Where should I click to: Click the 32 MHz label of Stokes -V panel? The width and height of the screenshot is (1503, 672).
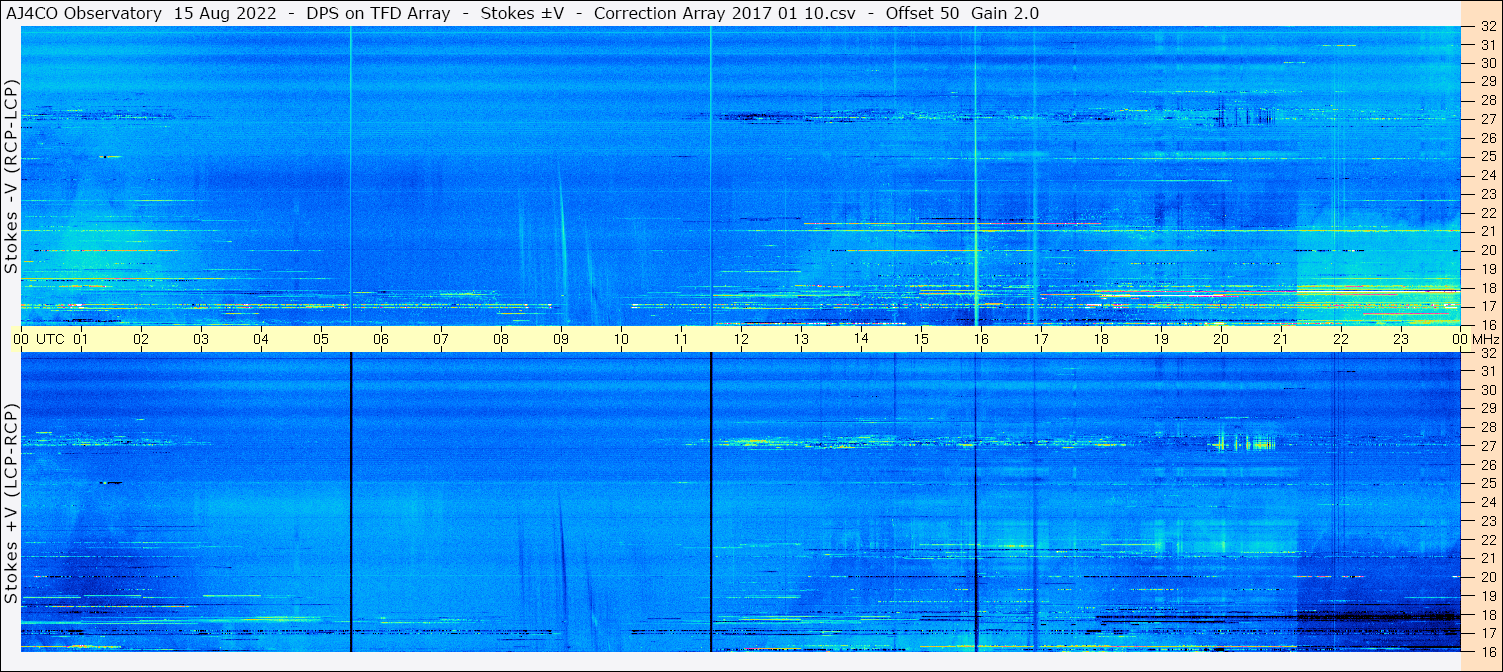tap(1487, 26)
